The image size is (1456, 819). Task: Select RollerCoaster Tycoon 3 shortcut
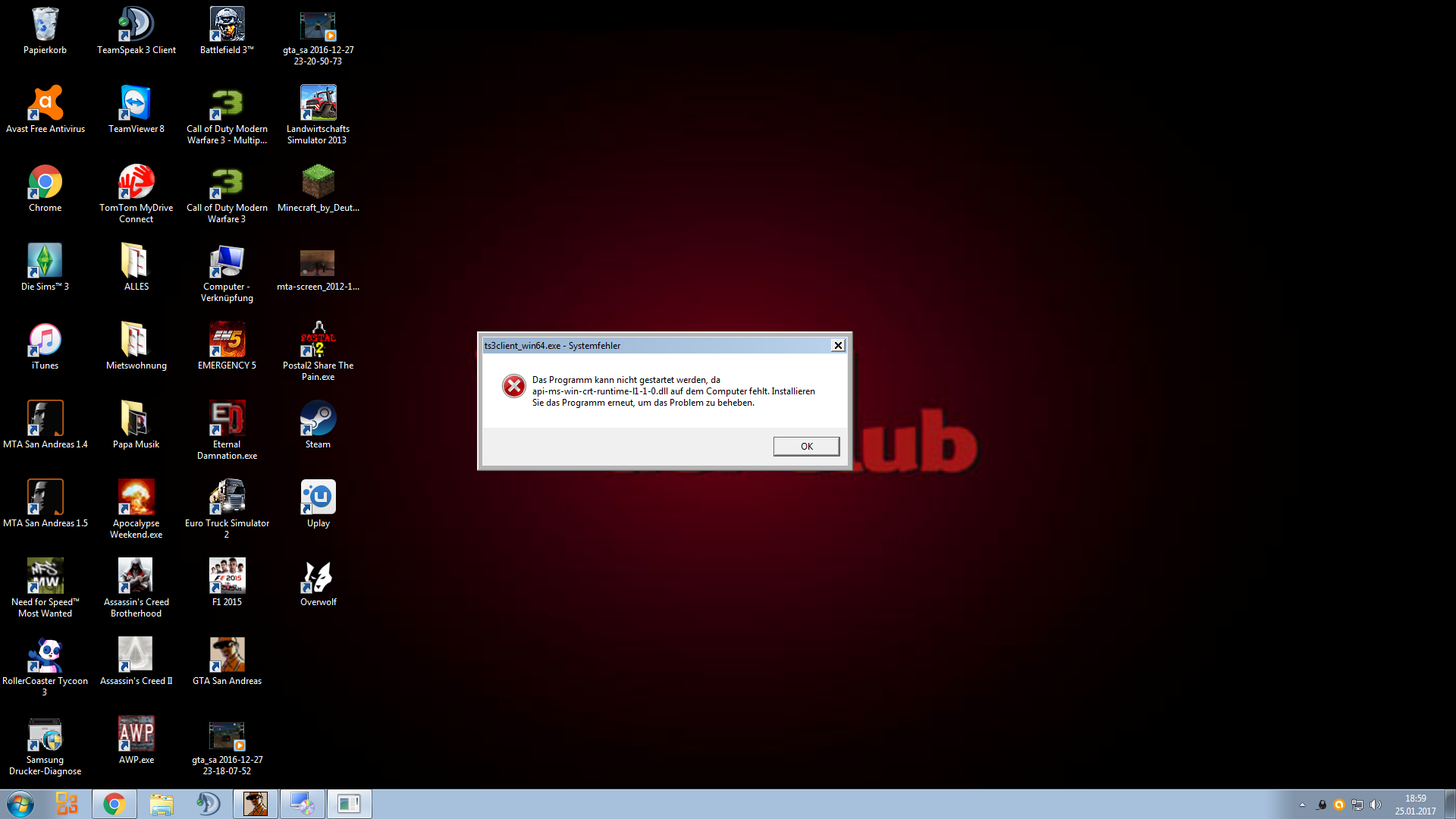45,667
